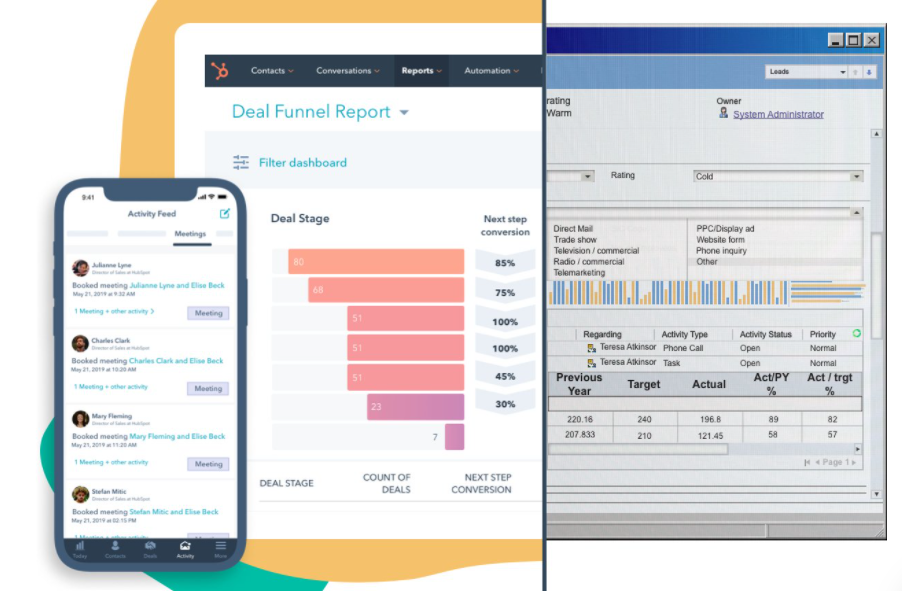Click the user icon beside System Administrator

click(723, 113)
